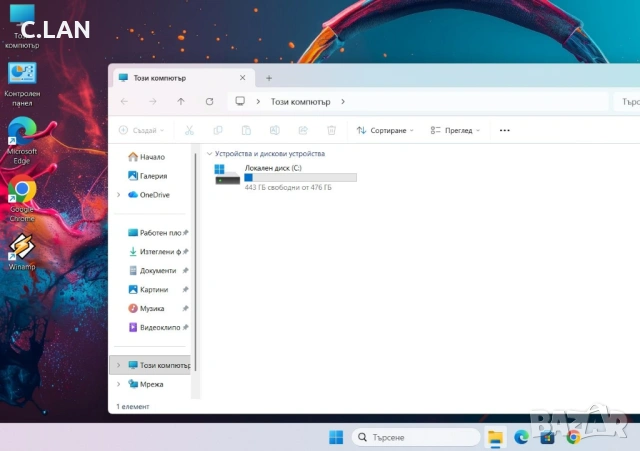Expand the OneDrive tree node
Screen dimensions: 640x451
point(119,195)
